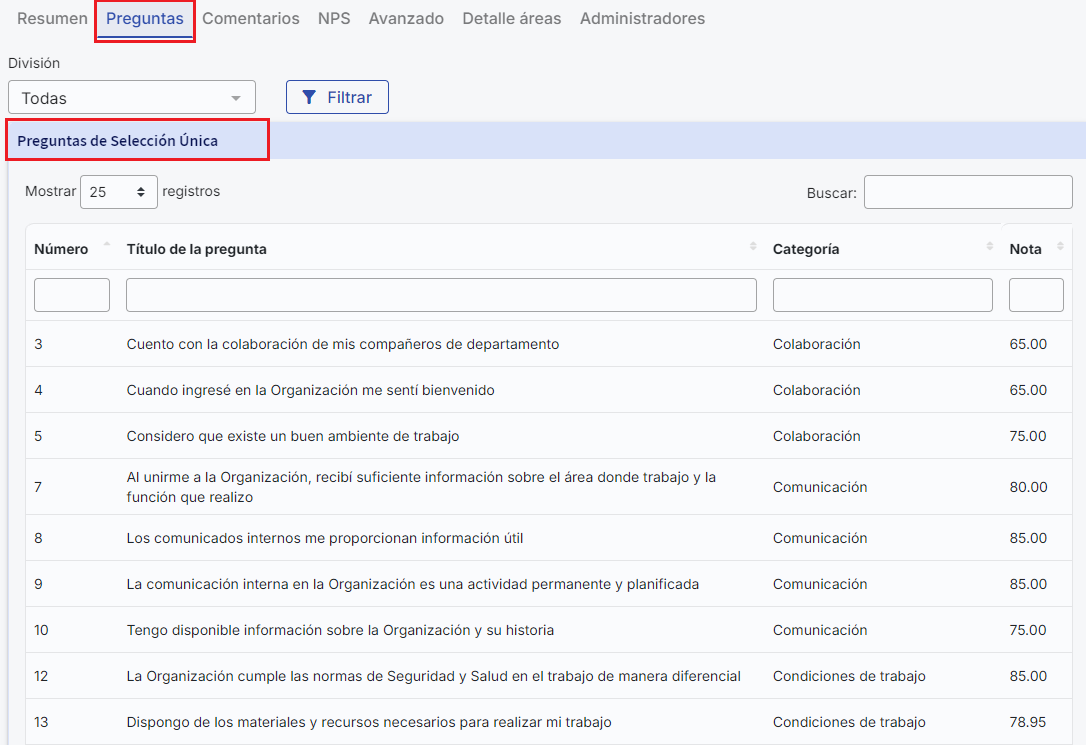Open the División dropdown set to Todas
The image size is (1086, 745).
point(131,98)
